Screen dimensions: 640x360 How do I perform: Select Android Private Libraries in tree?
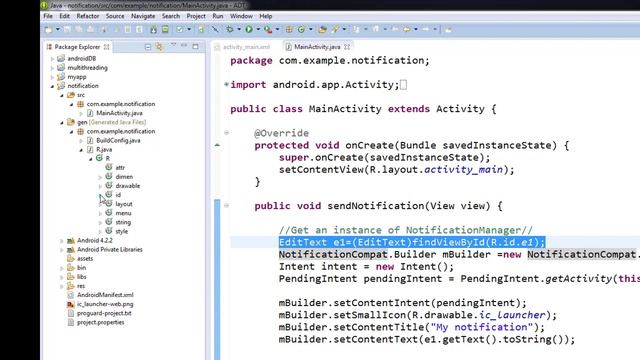(x=109, y=249)
